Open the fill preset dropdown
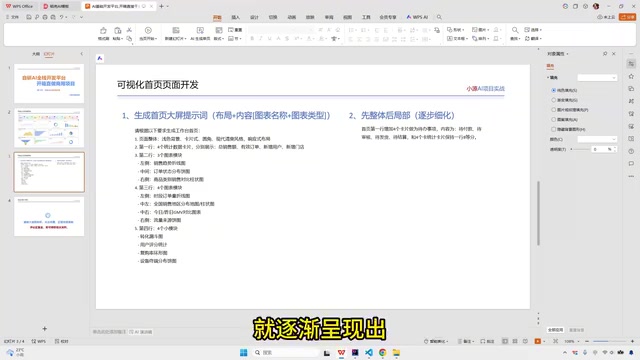The height and width of the screenshot is (360, 640). (x=597, y=78)
